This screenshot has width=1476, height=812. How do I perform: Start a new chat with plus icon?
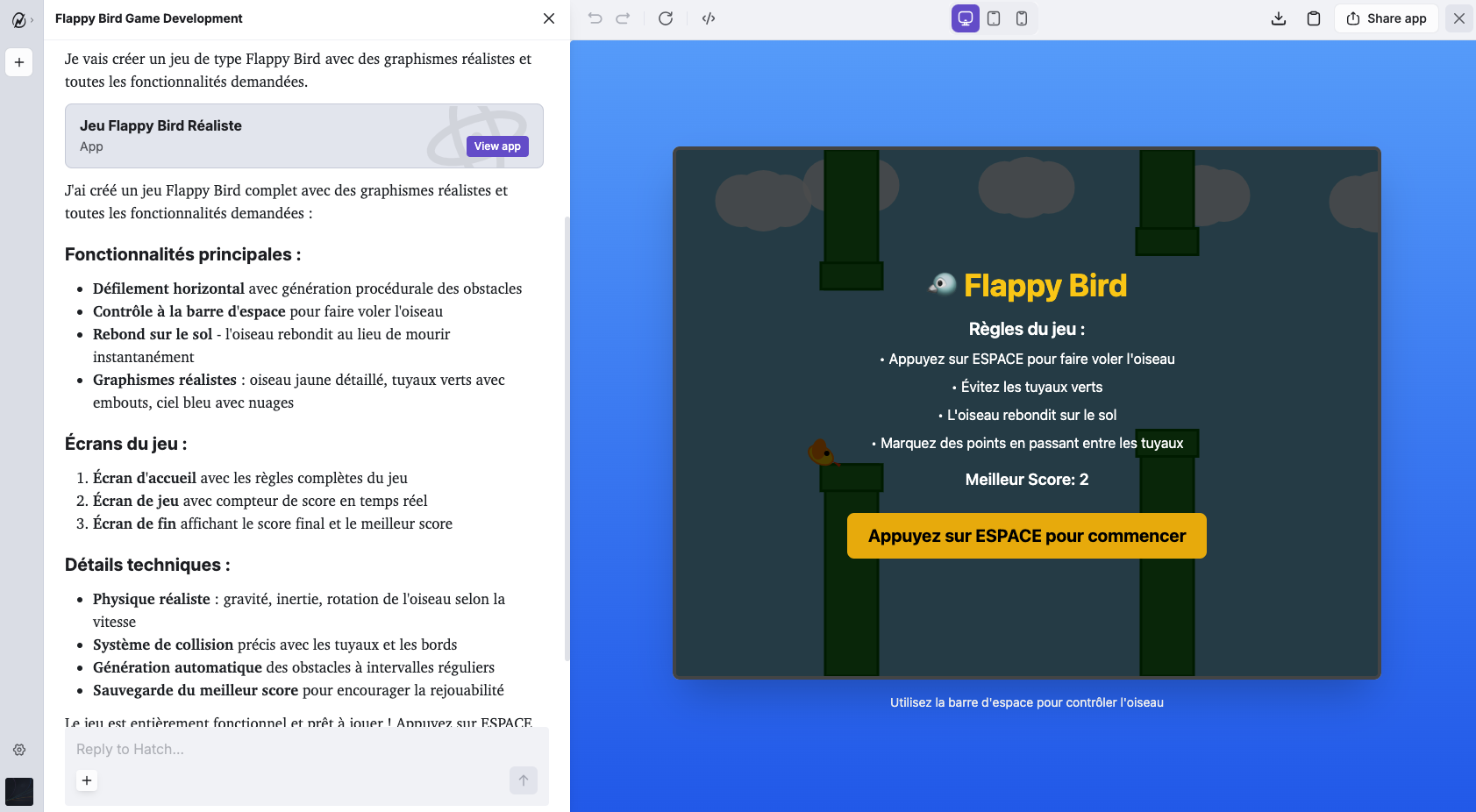point(19,62)
